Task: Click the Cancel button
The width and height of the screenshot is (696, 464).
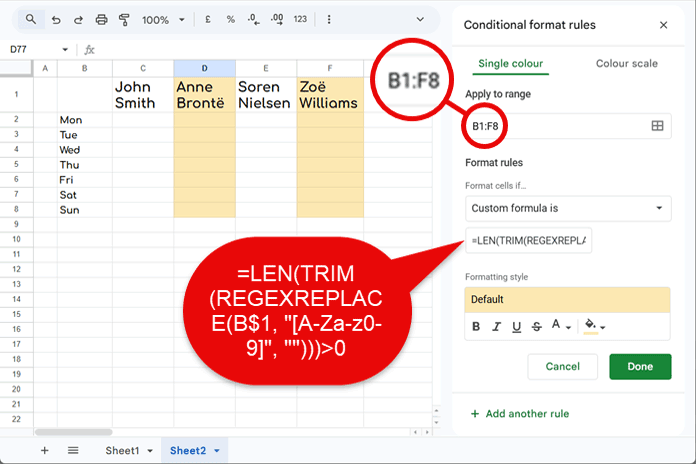Action: click(562, 367)
